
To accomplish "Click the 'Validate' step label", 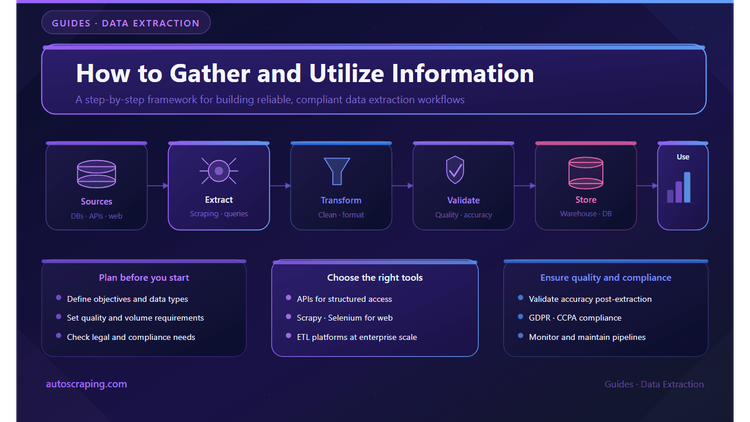I will tap(463, 200).
